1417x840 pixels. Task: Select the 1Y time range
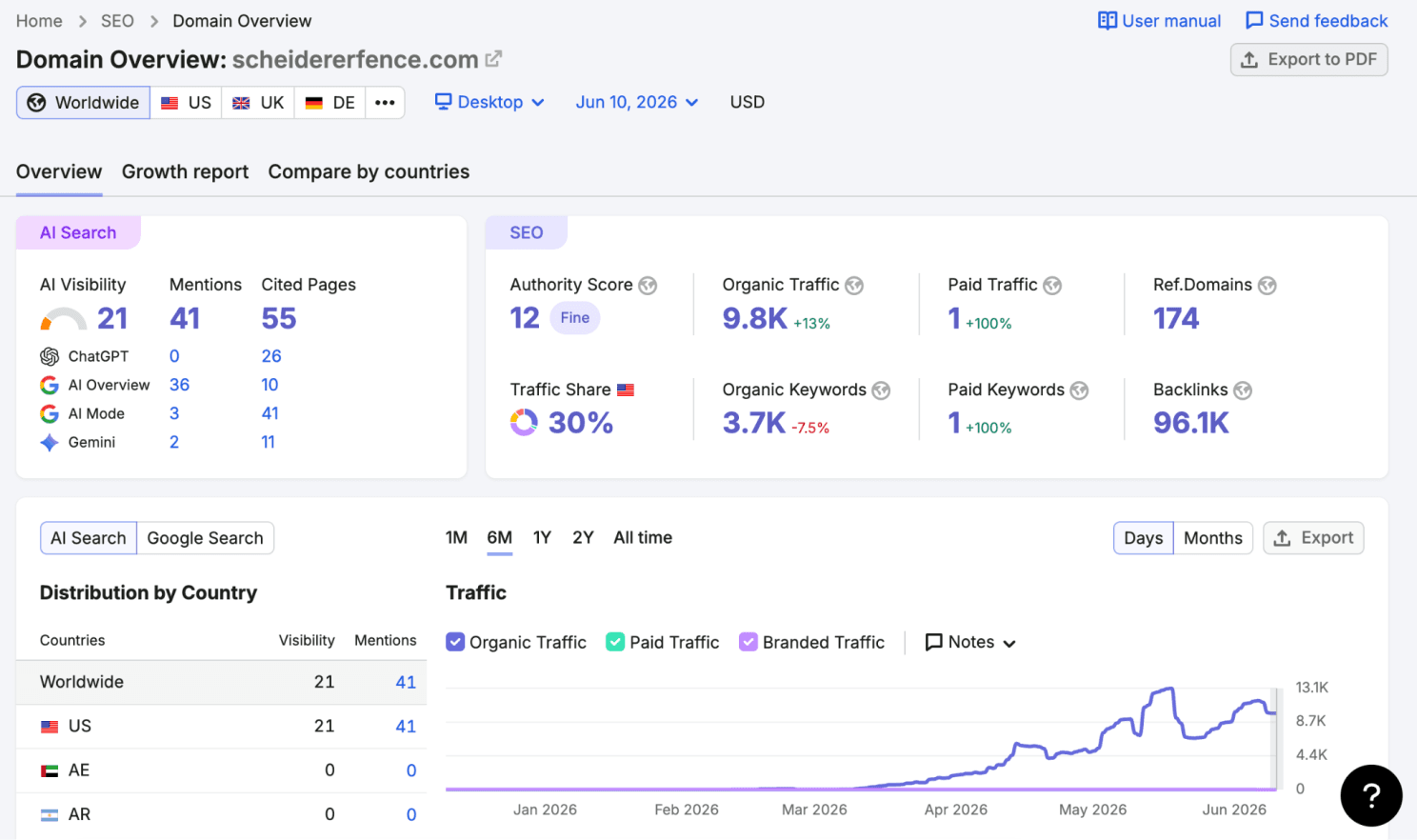click(542, 537)
